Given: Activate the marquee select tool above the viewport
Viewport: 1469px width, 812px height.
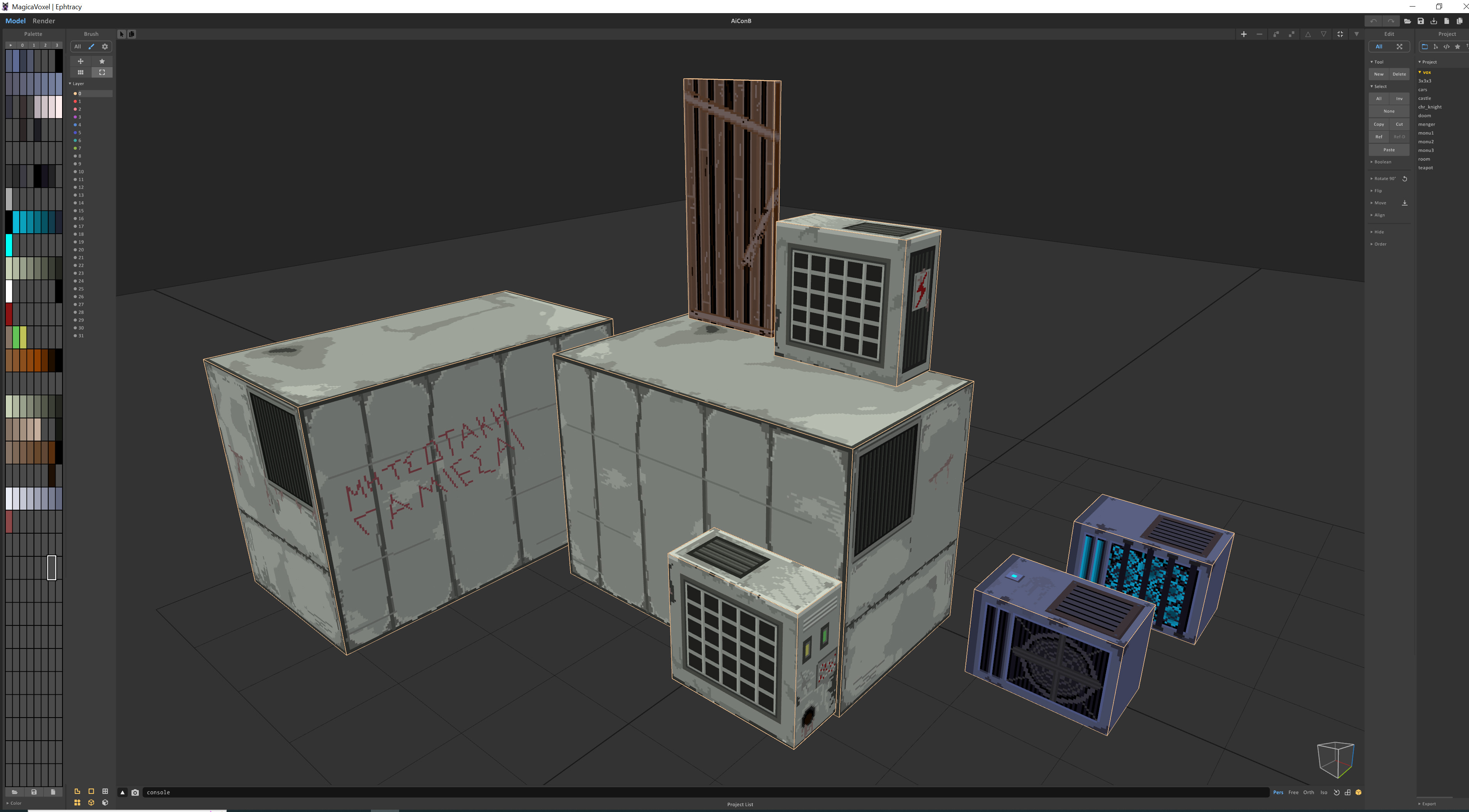Looking at the screenshot, I should point(121,34).
